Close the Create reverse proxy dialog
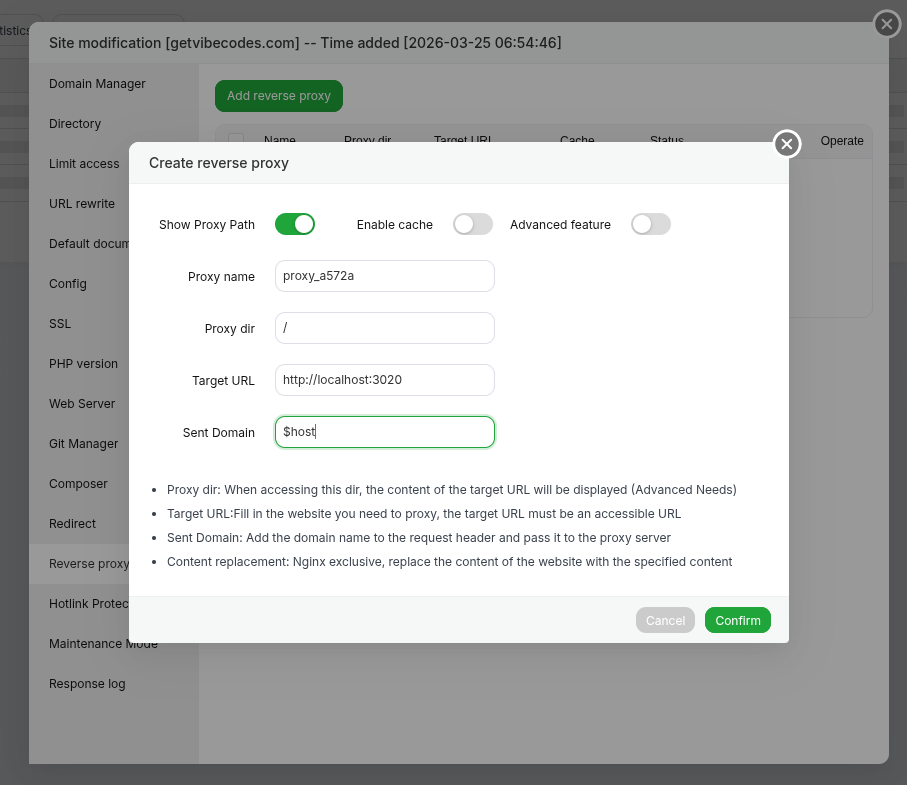907x785 pixels. (787, 145)
